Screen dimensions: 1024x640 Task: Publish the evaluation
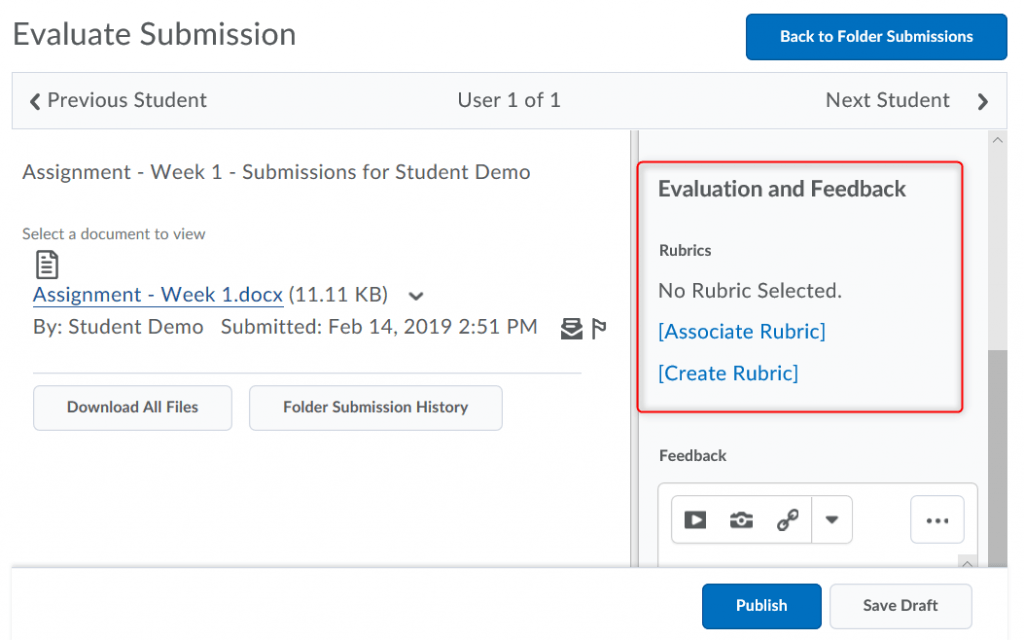[x=761, y=606]
